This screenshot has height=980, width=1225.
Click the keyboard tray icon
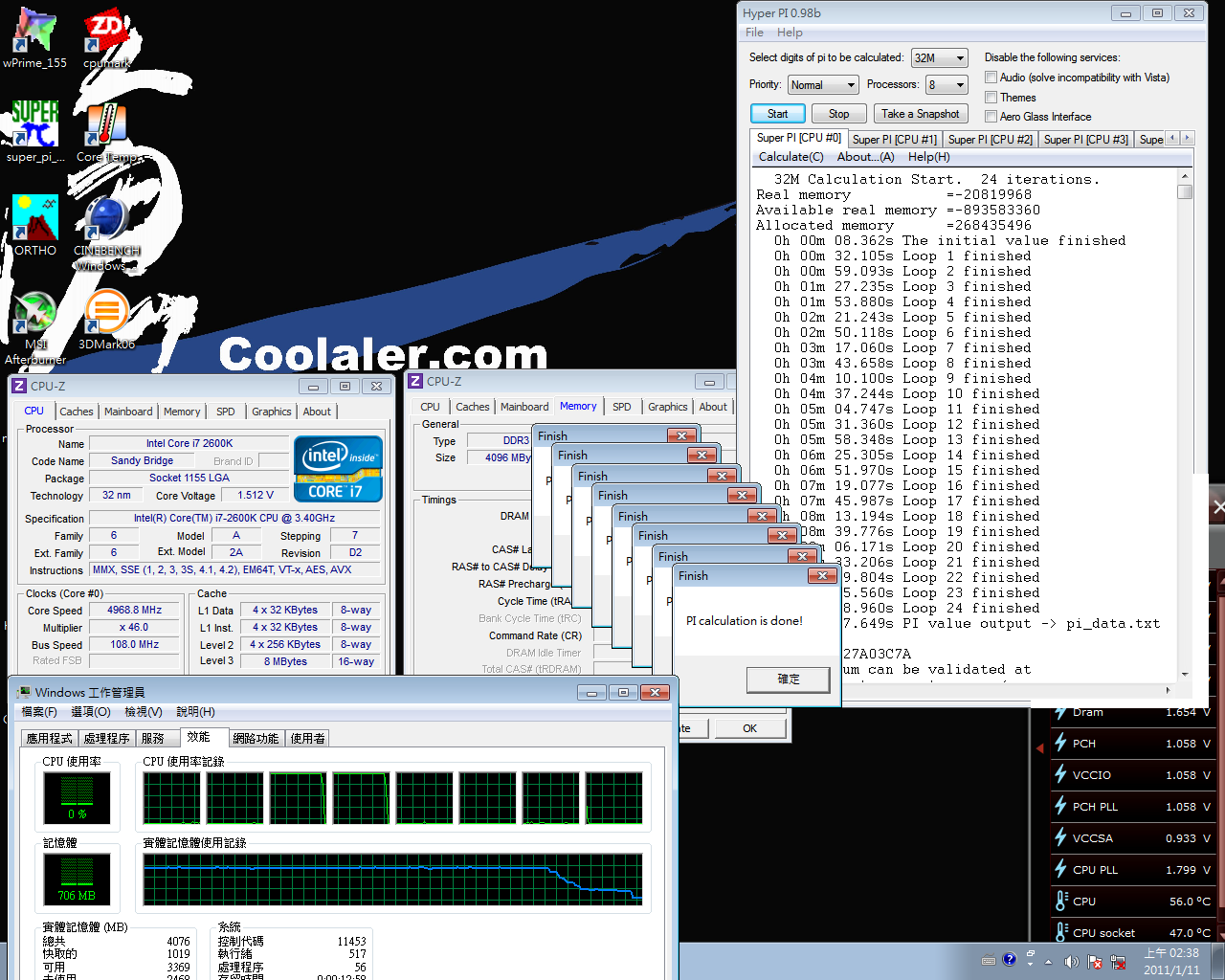(x=989, y=960)
